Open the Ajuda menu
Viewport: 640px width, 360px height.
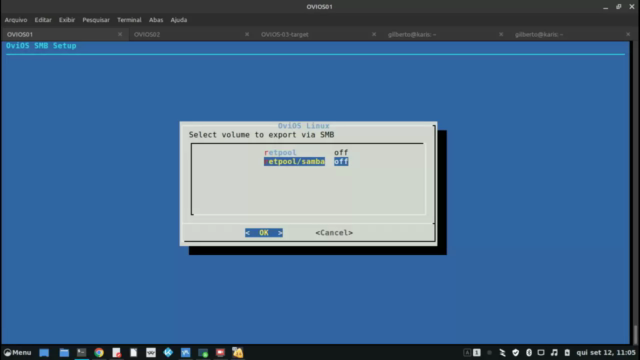click(179, 20)
